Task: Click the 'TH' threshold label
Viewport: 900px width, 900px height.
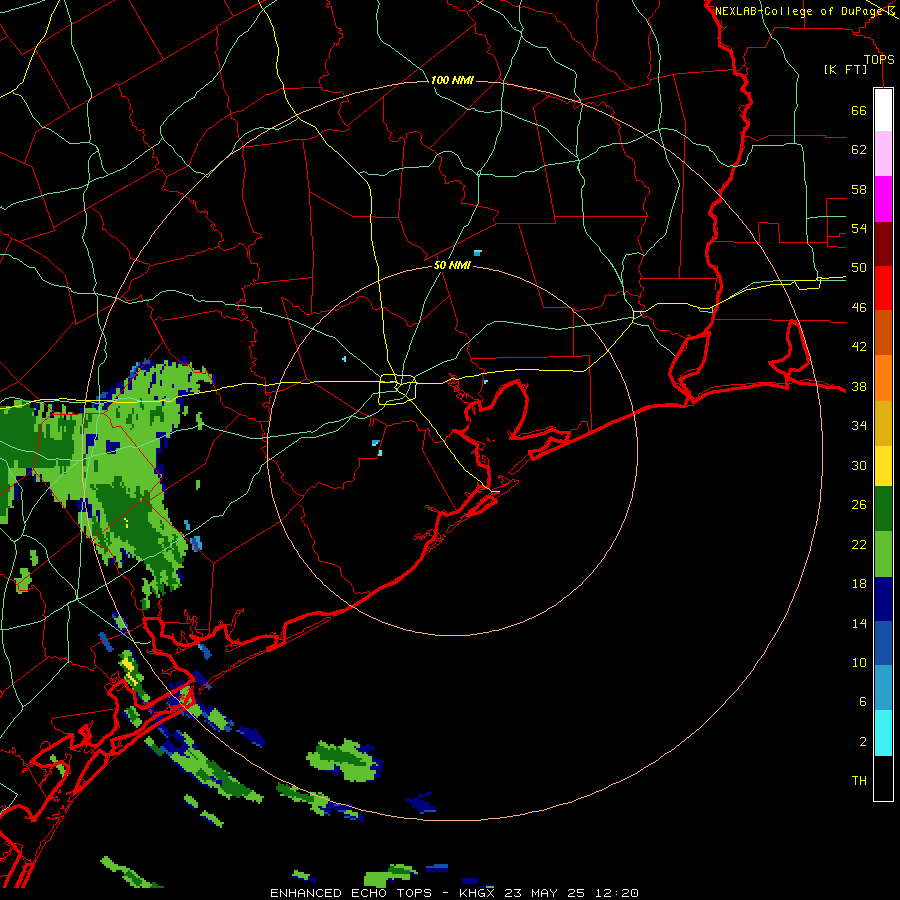Action: 859,781
